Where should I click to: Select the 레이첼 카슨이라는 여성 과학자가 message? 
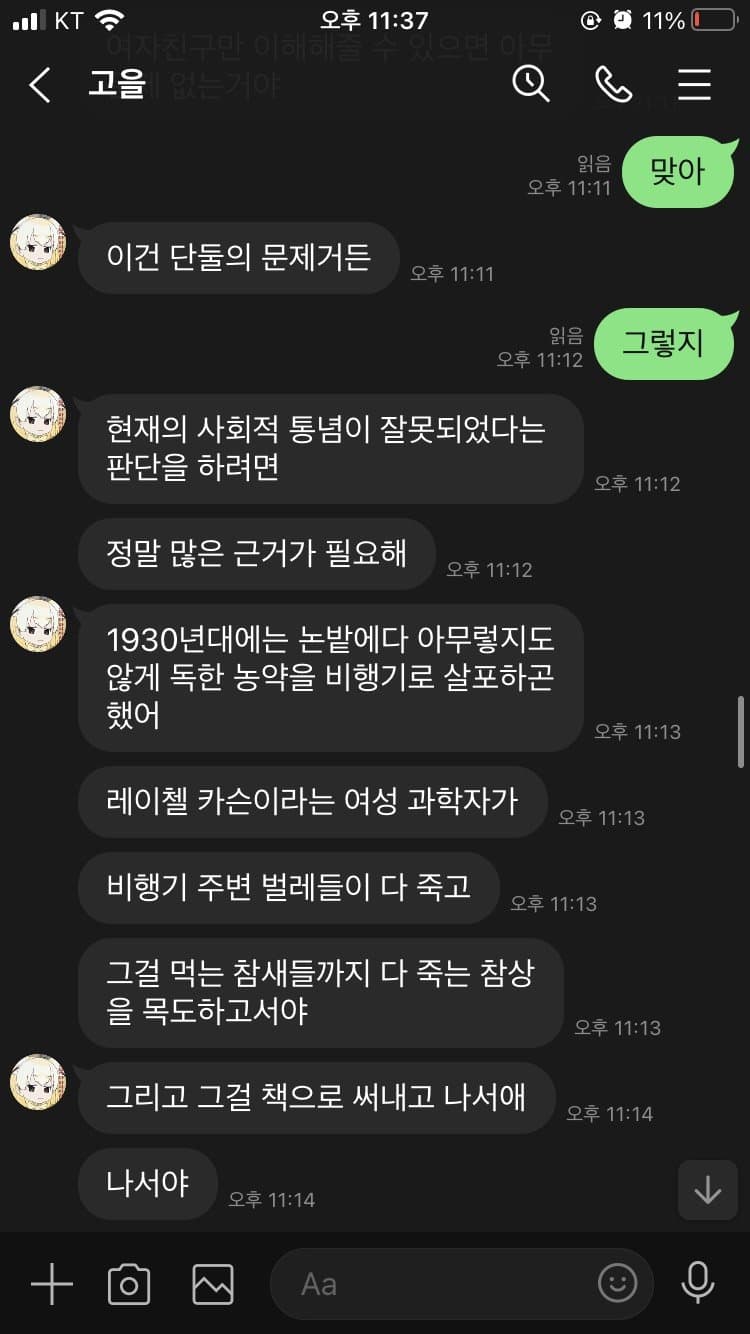[313, 801]
